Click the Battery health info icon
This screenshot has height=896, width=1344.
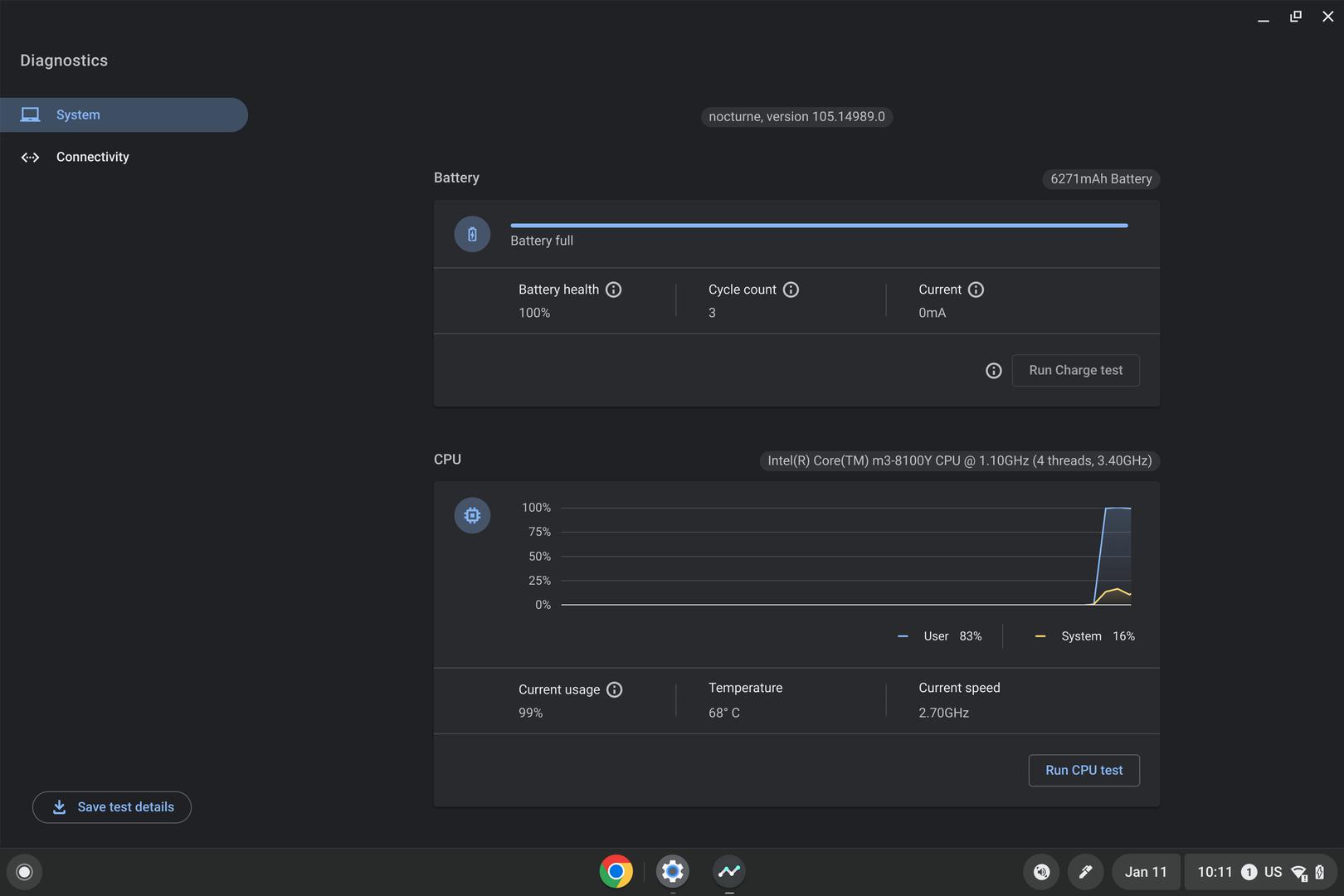(x=613, y=290)
